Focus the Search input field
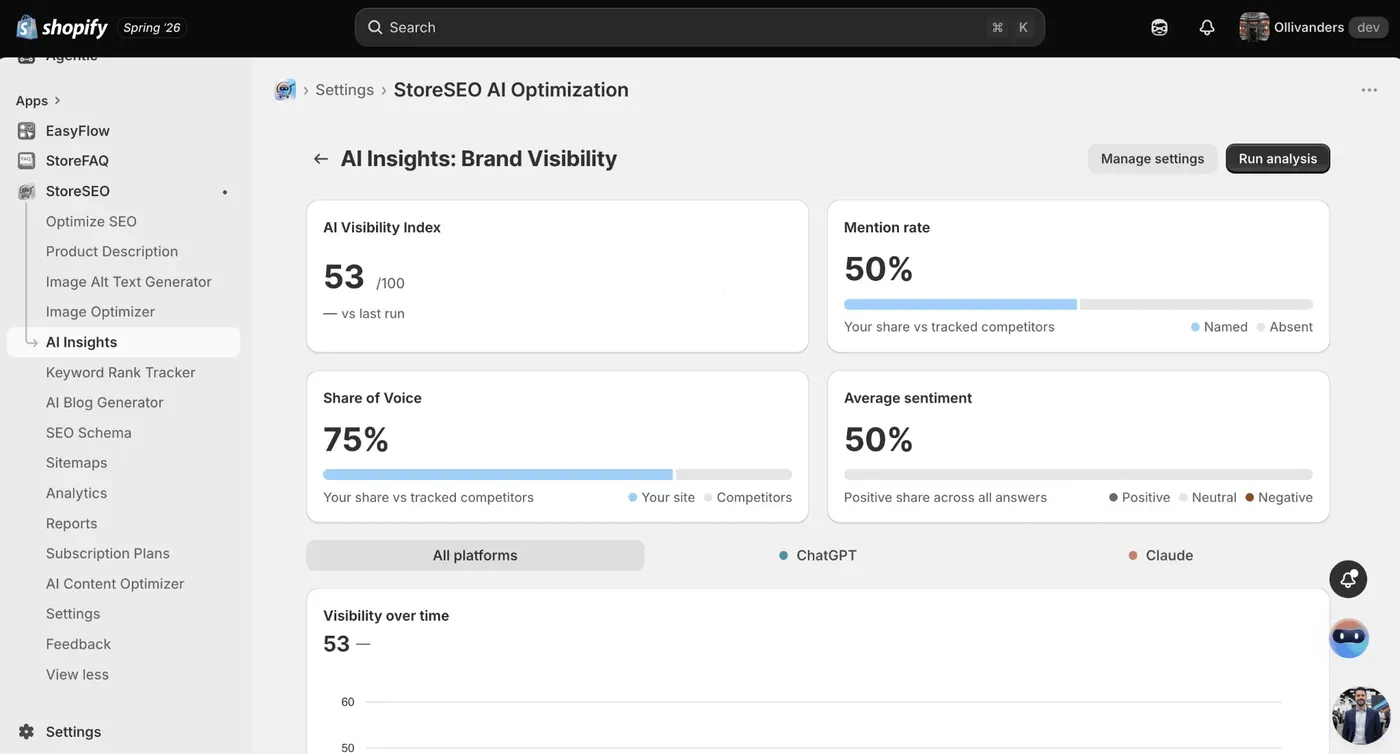1400x754 pixels. [x=700, y=28]
